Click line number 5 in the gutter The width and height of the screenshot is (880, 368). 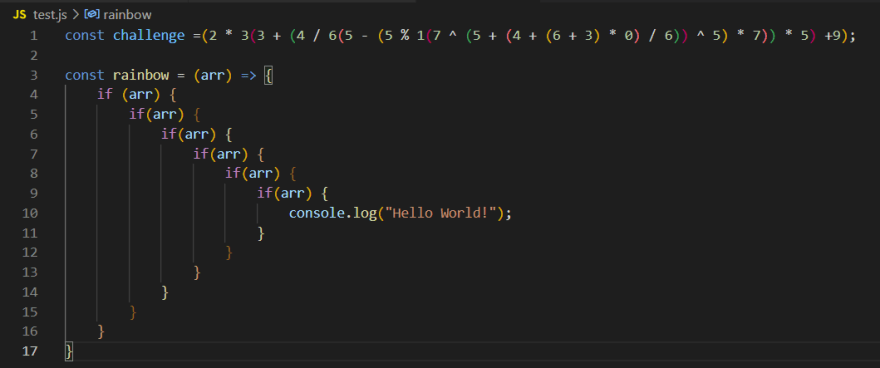tap(34, 114)
